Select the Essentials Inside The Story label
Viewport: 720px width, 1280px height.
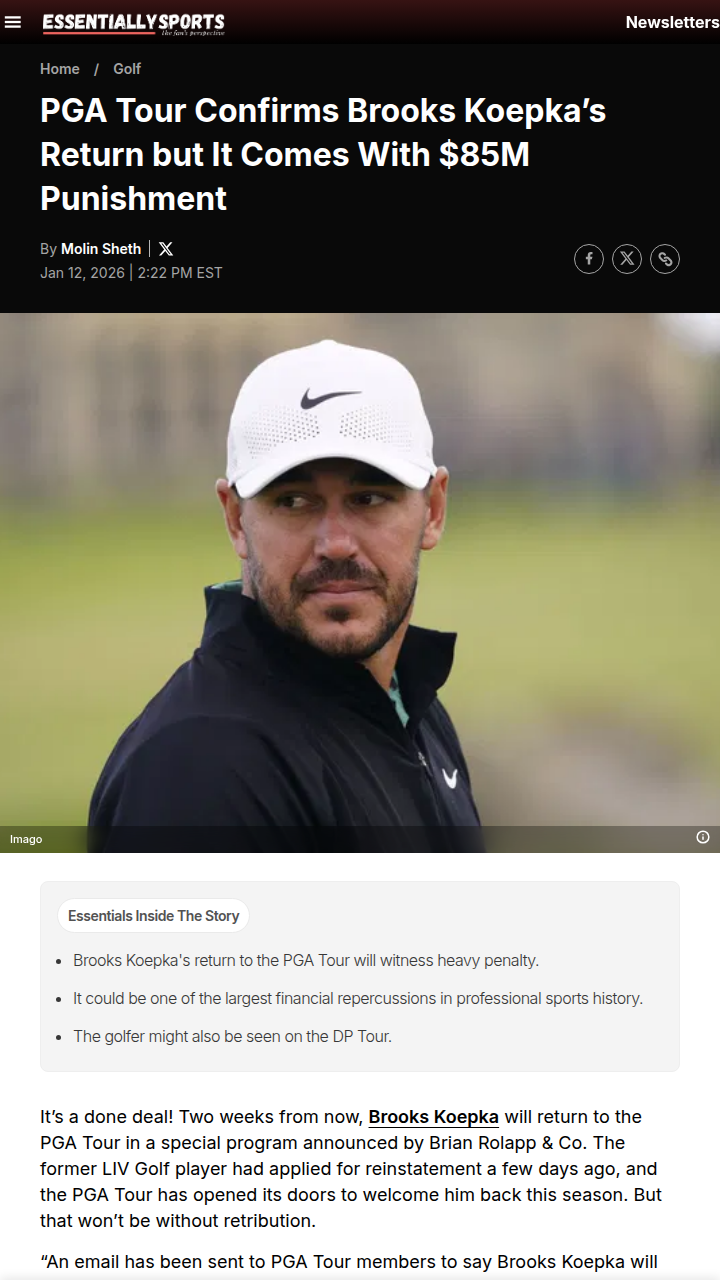pos(154,916)
